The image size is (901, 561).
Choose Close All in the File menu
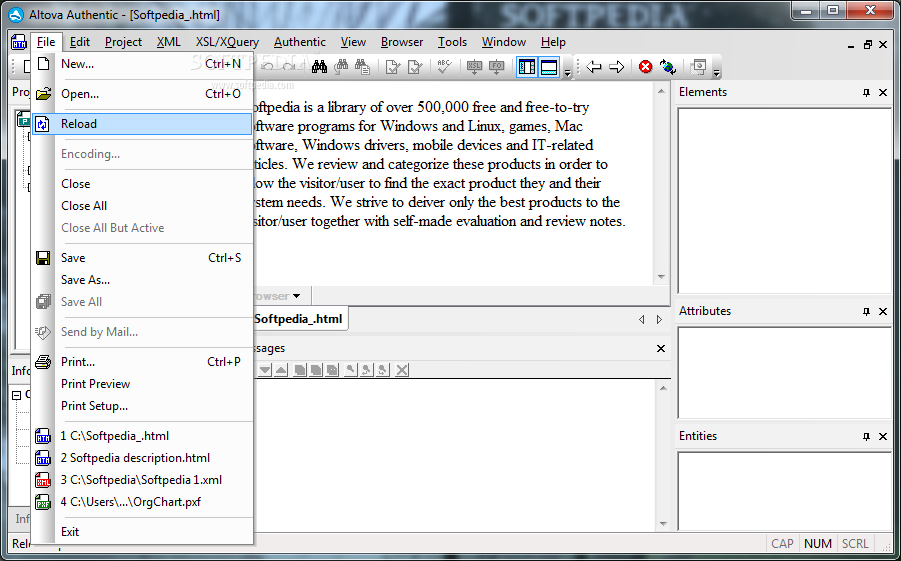click(x=142, y=206)
